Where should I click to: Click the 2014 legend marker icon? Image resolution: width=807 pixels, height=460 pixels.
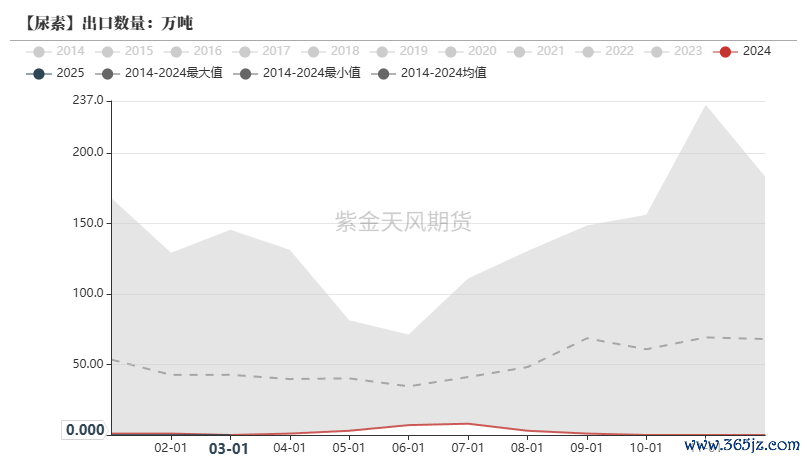tap(39, 51)
